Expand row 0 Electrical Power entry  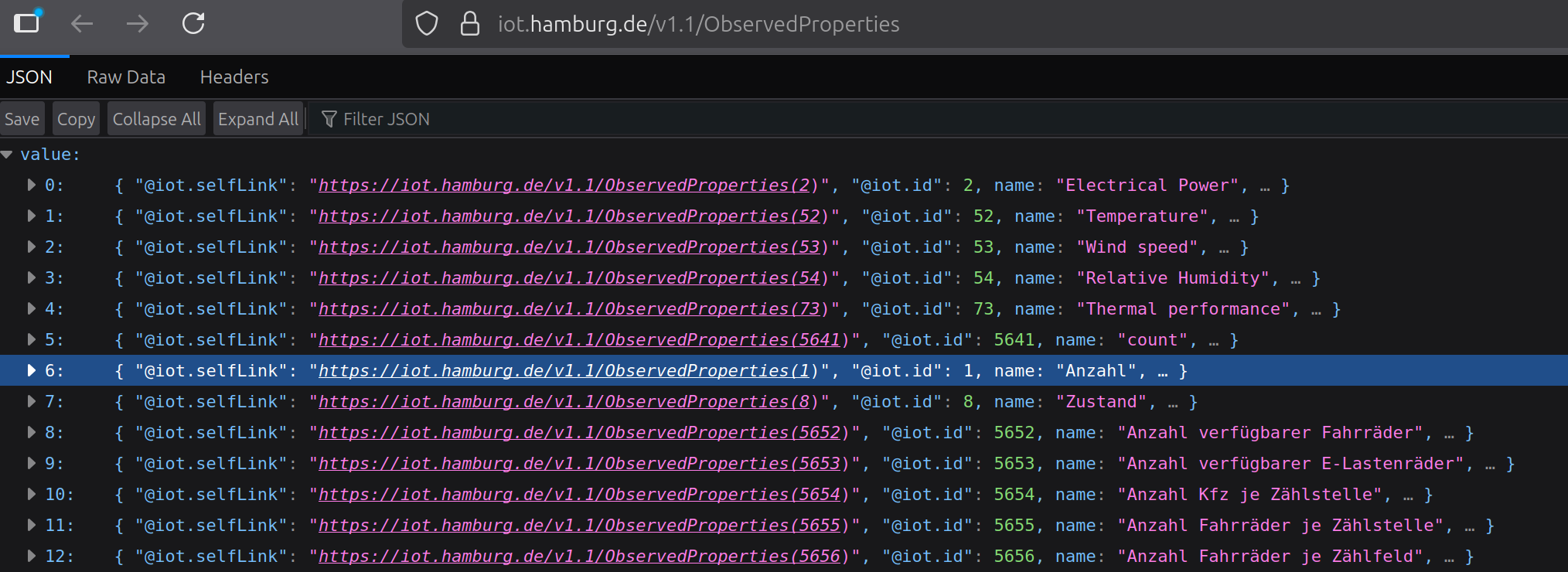click(x=32, y=185)
